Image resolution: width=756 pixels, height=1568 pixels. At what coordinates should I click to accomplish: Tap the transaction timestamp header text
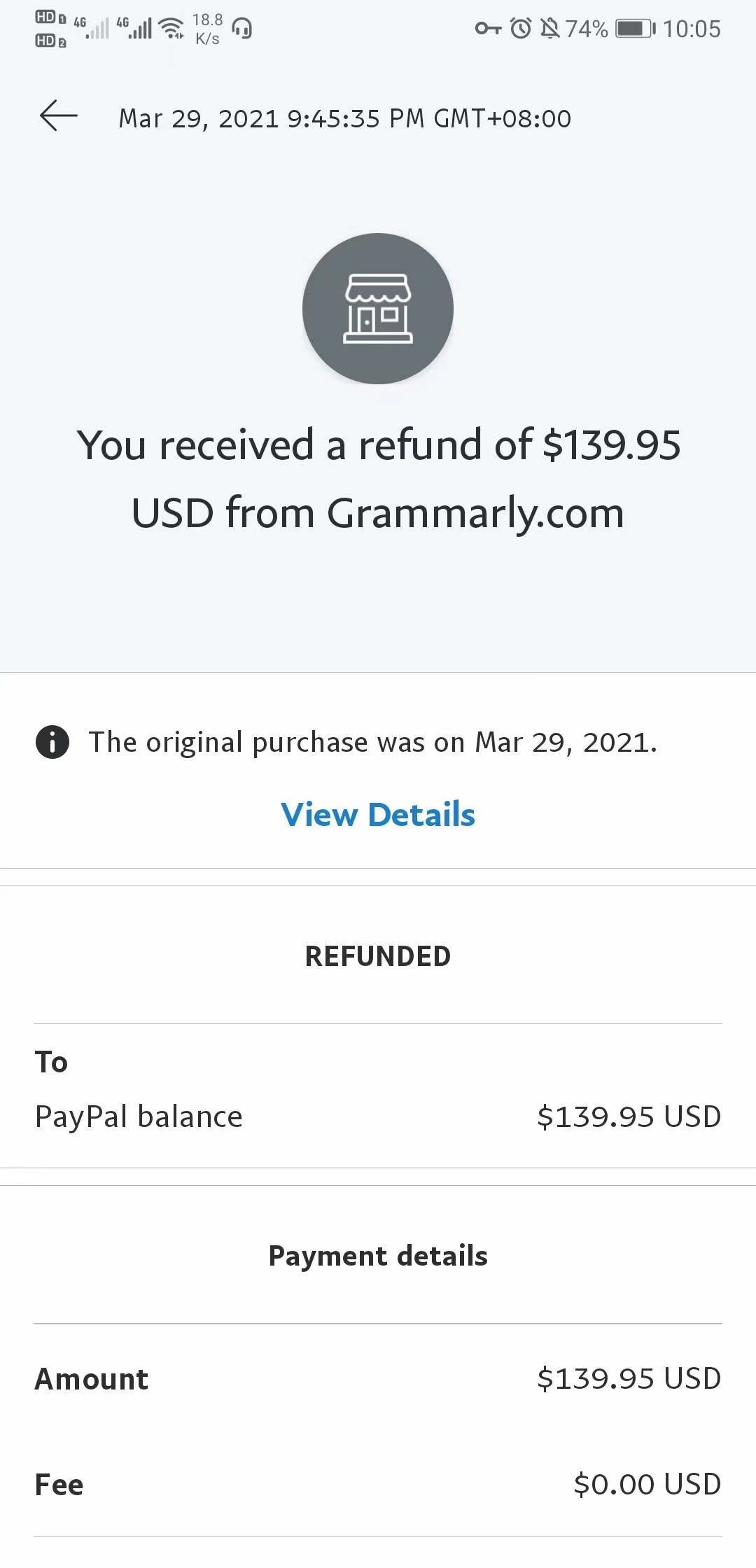(345, 118)
